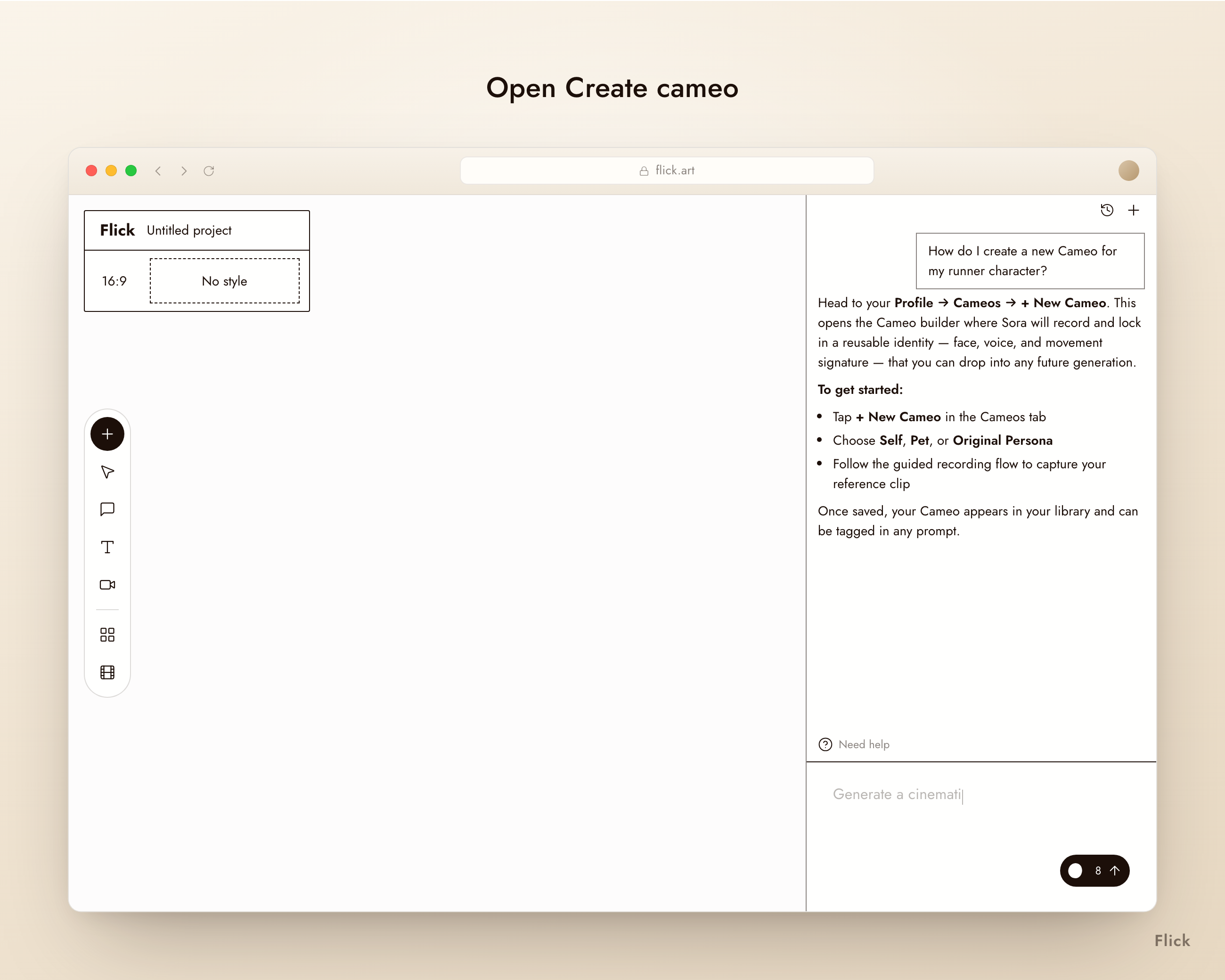Click the flick.art address bar
This screenshot has height=980, width=1225.
click(x=667, y=171)
